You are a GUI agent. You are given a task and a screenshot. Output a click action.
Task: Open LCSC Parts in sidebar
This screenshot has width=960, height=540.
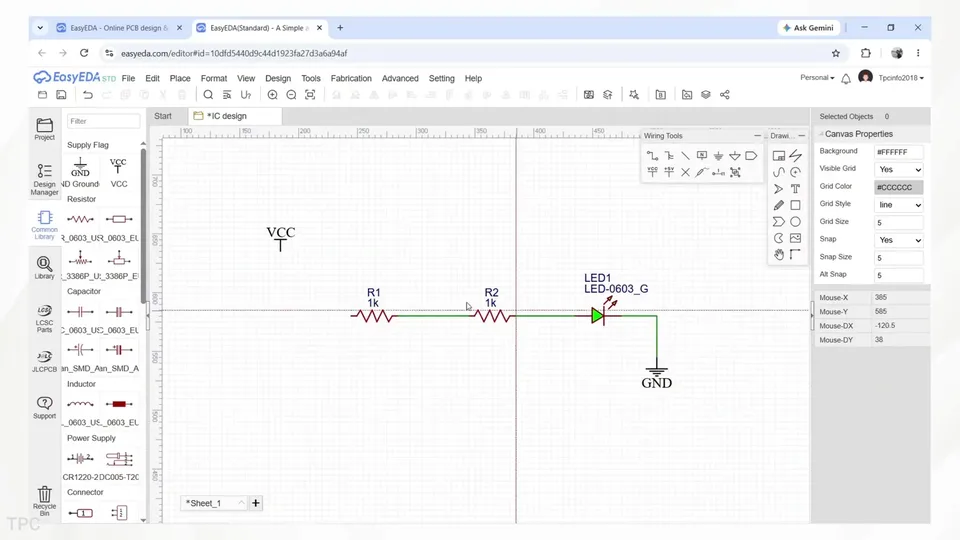point(44,318)
